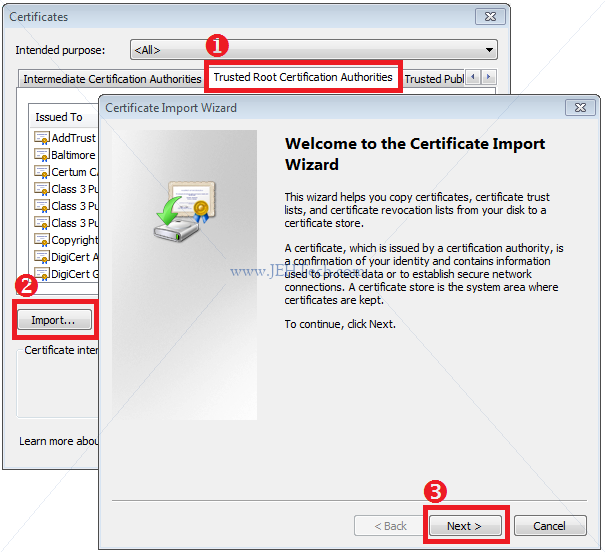Click the Intended purpose dropdown arrow
Image resolution: width=605 pixels, height=552 pixels.
[489, 50]
